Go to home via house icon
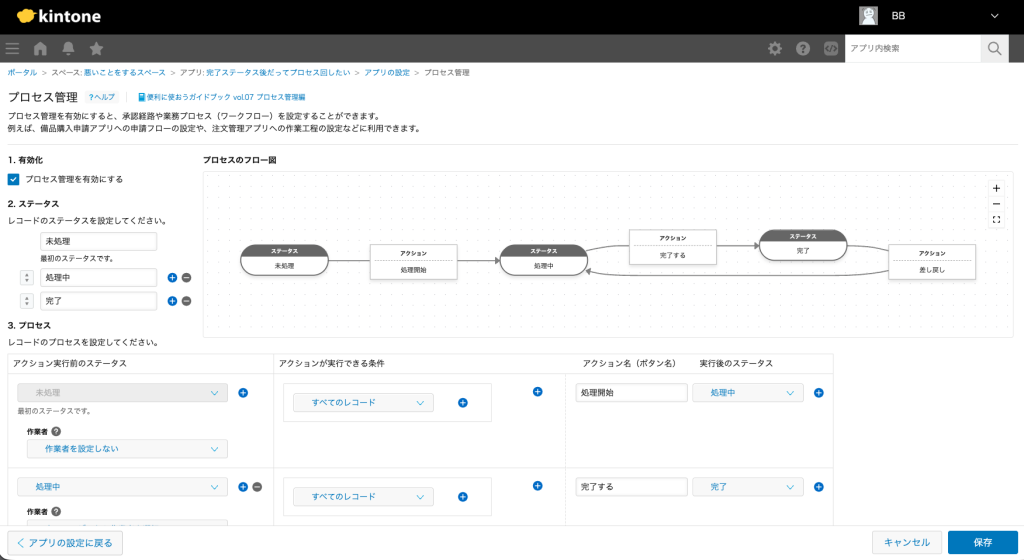Viewport: 1024px width, 560px height. 40,48
